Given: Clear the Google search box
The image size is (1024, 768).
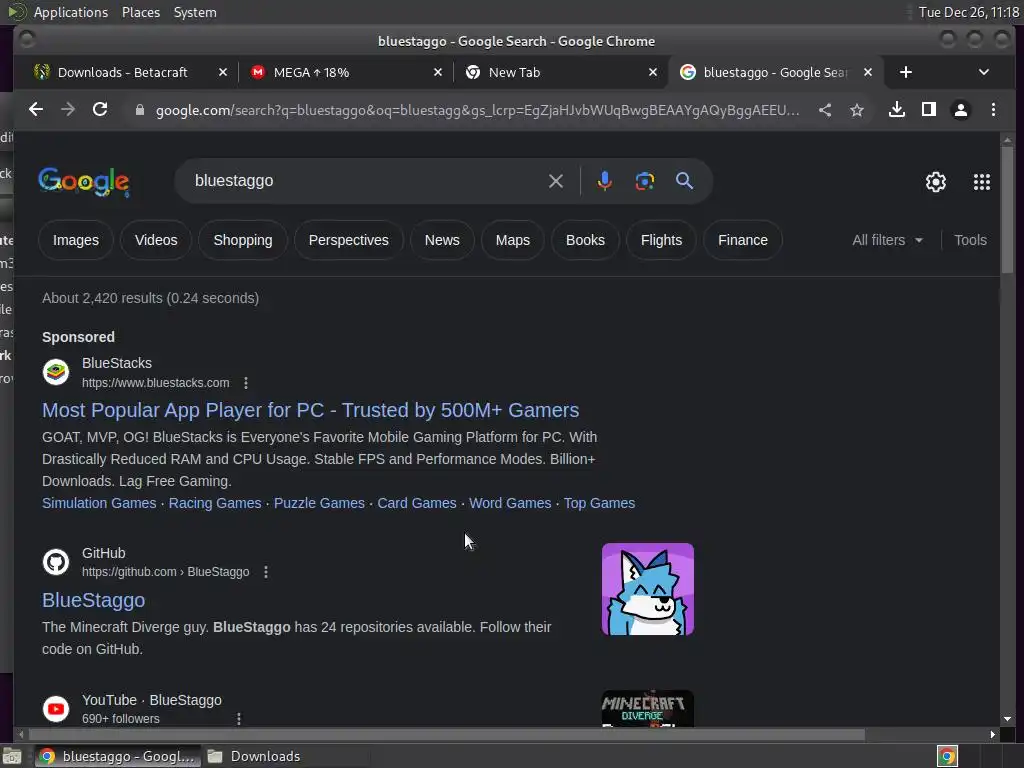Looking at the screenshot, I should [556, 181].
